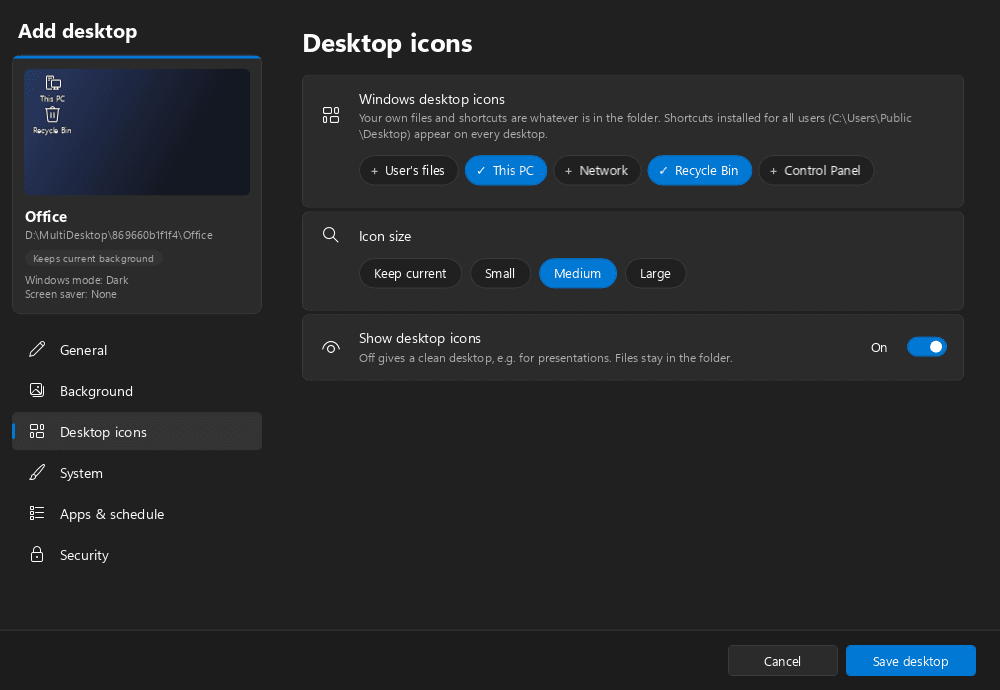Open the Background section
1000x690 pixels.
coord(137,391)
